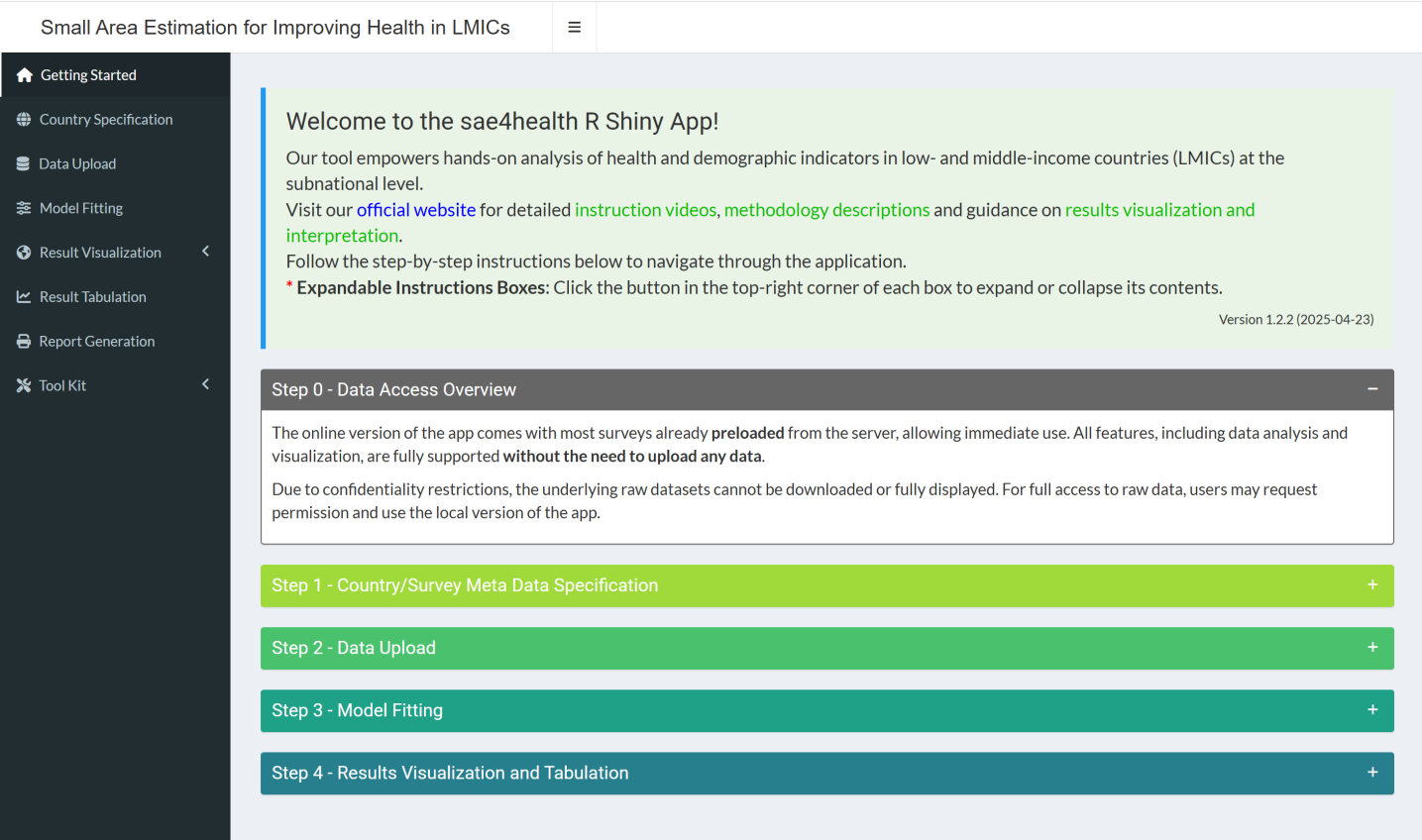Image resolution: width=1422 pixels, height=840 pixels.
Task: Click the home icon beside Getting Started
Action: 25,75
